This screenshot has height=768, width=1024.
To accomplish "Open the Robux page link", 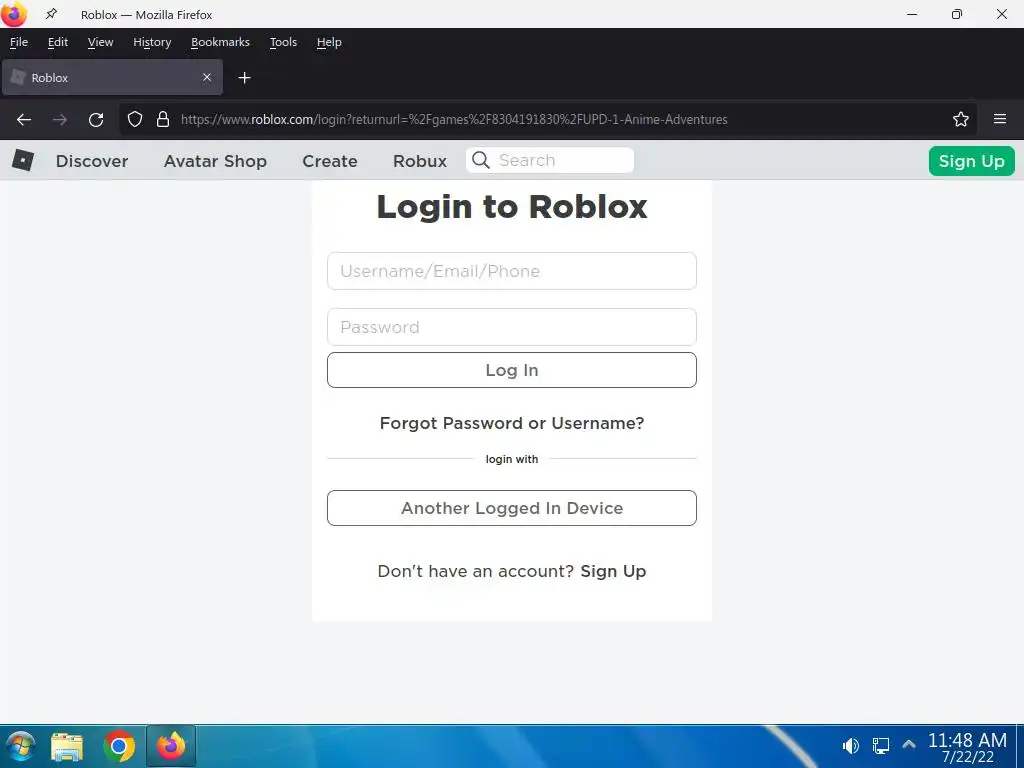I will click(x=420, y=161).
